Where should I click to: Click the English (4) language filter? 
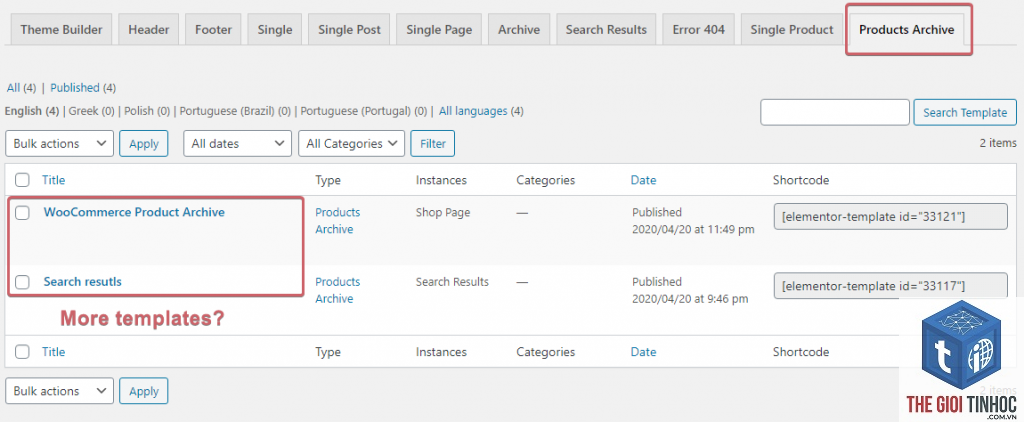coord(32,111)
